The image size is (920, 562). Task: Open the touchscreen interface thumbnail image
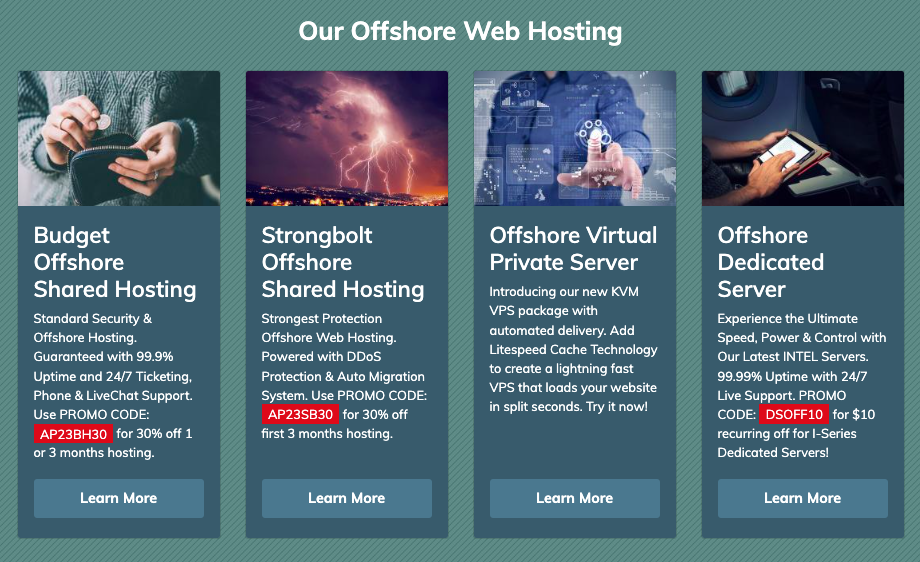click(x=575, y=138)
